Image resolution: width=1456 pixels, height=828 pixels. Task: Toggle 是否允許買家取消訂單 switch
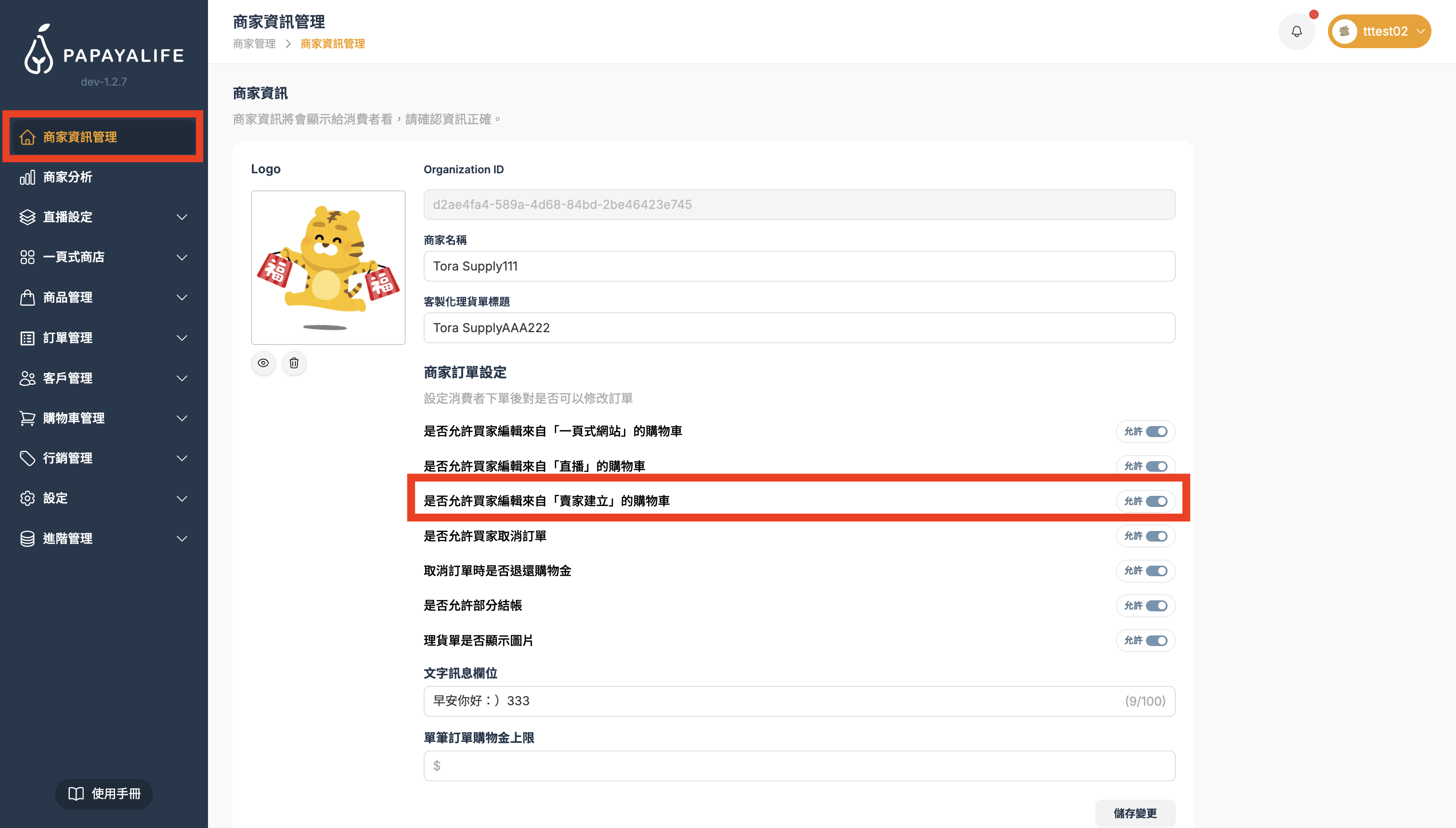coord(1156,536)
